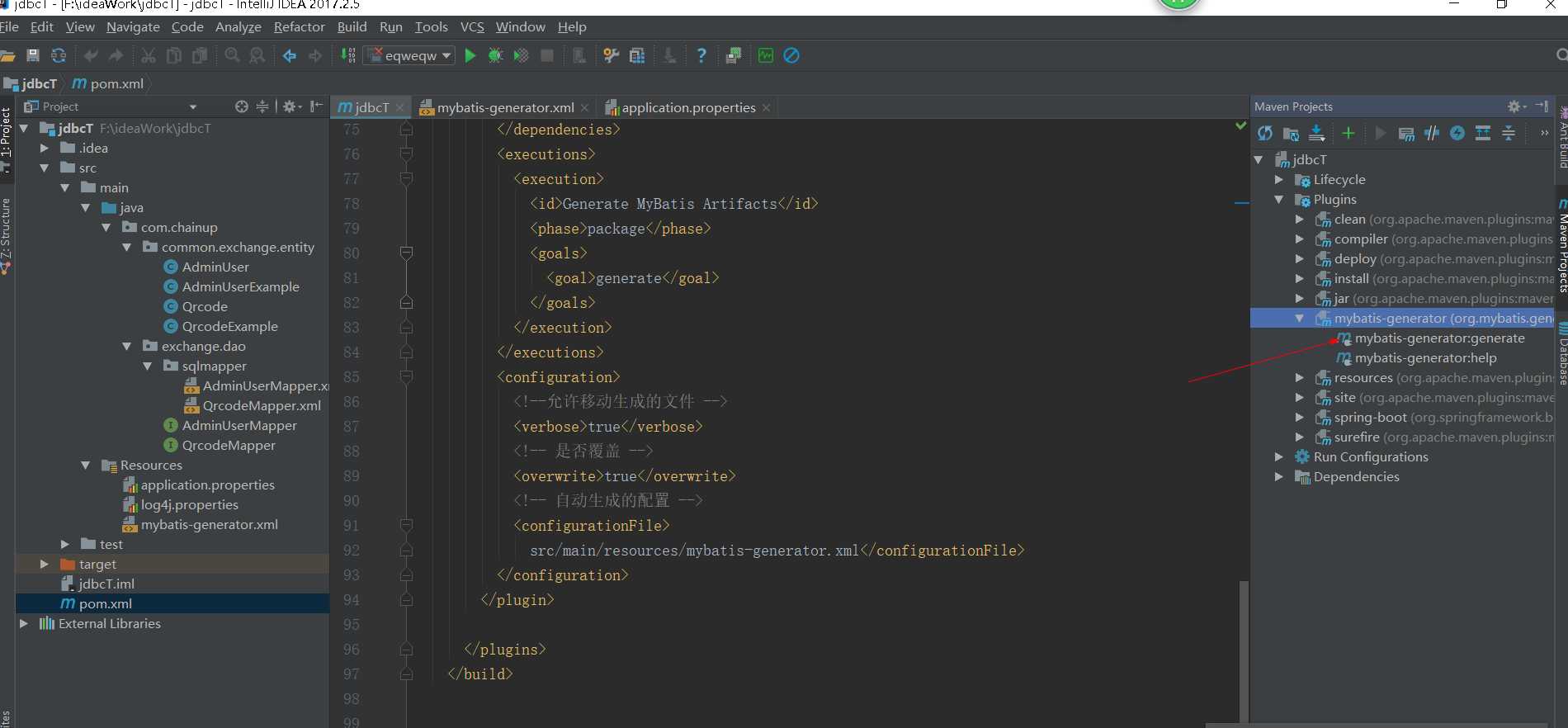Expand External Libraries node
The image size is (1568, 728).
pos(24,624)
